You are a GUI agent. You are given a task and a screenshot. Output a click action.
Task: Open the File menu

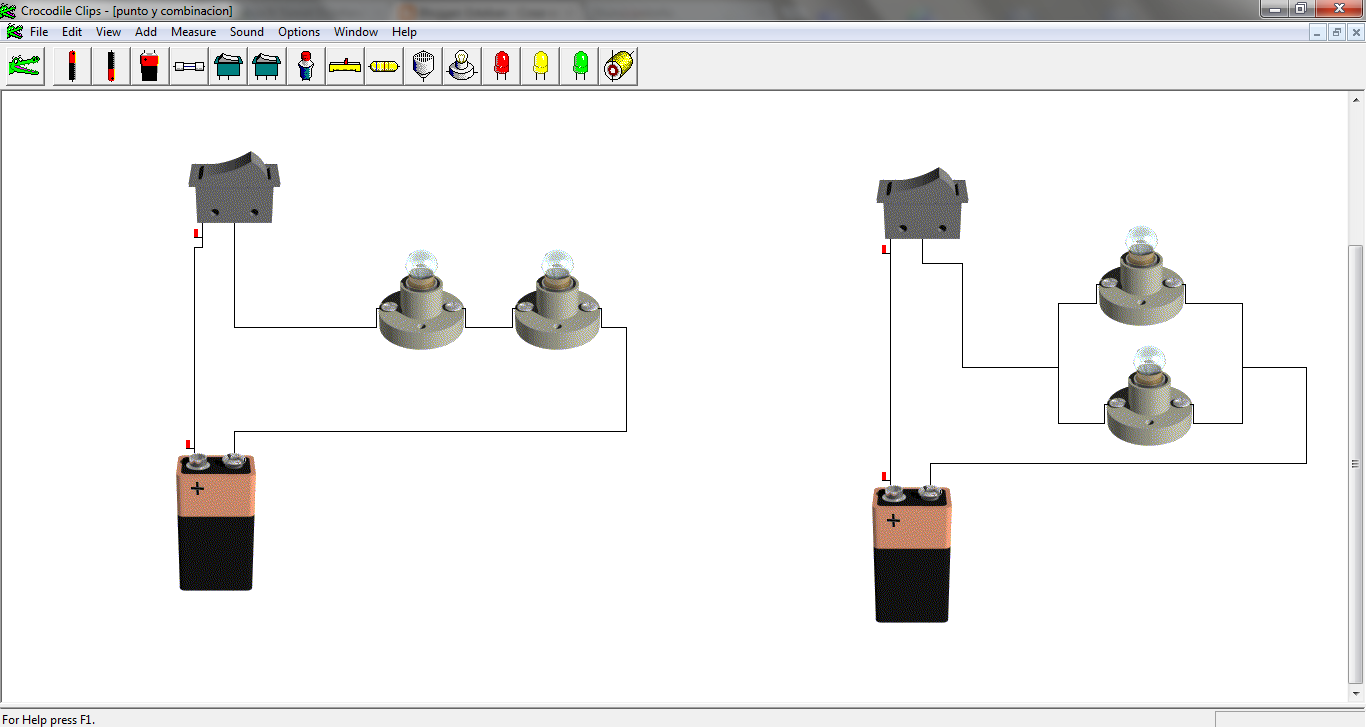point(39,32)
